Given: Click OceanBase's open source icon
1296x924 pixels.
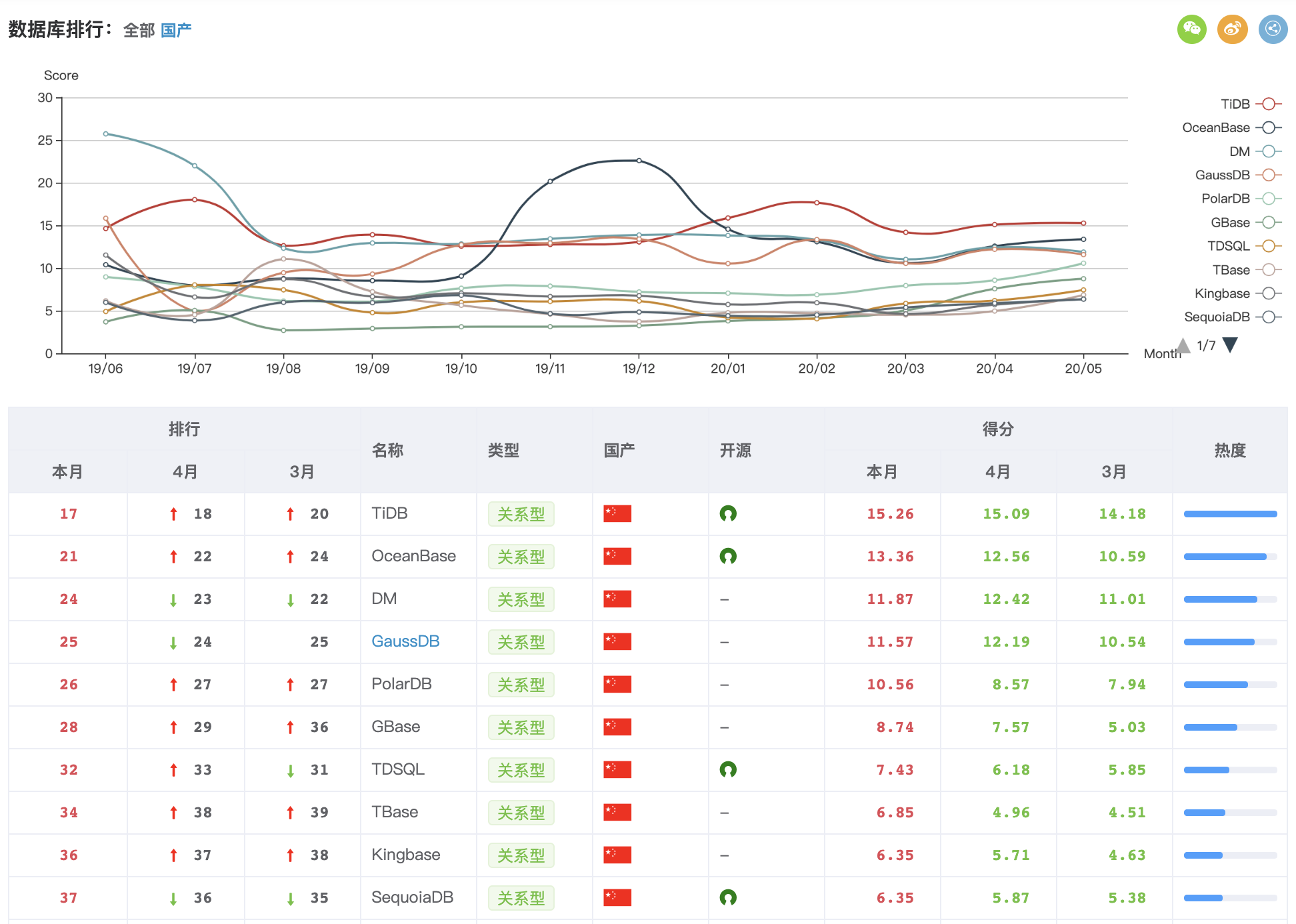Looking at the screenshot, I should click(x=727, y=557).
